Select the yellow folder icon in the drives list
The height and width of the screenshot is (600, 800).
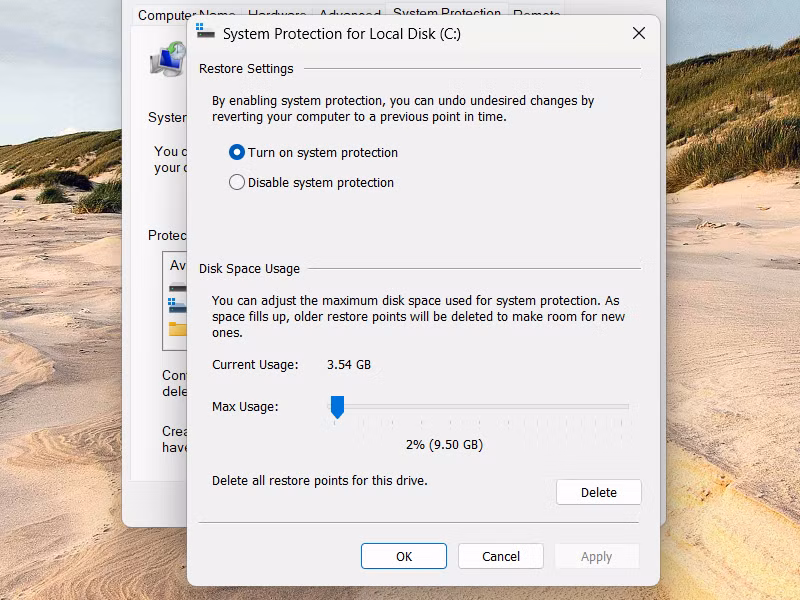tap(177, 328)
